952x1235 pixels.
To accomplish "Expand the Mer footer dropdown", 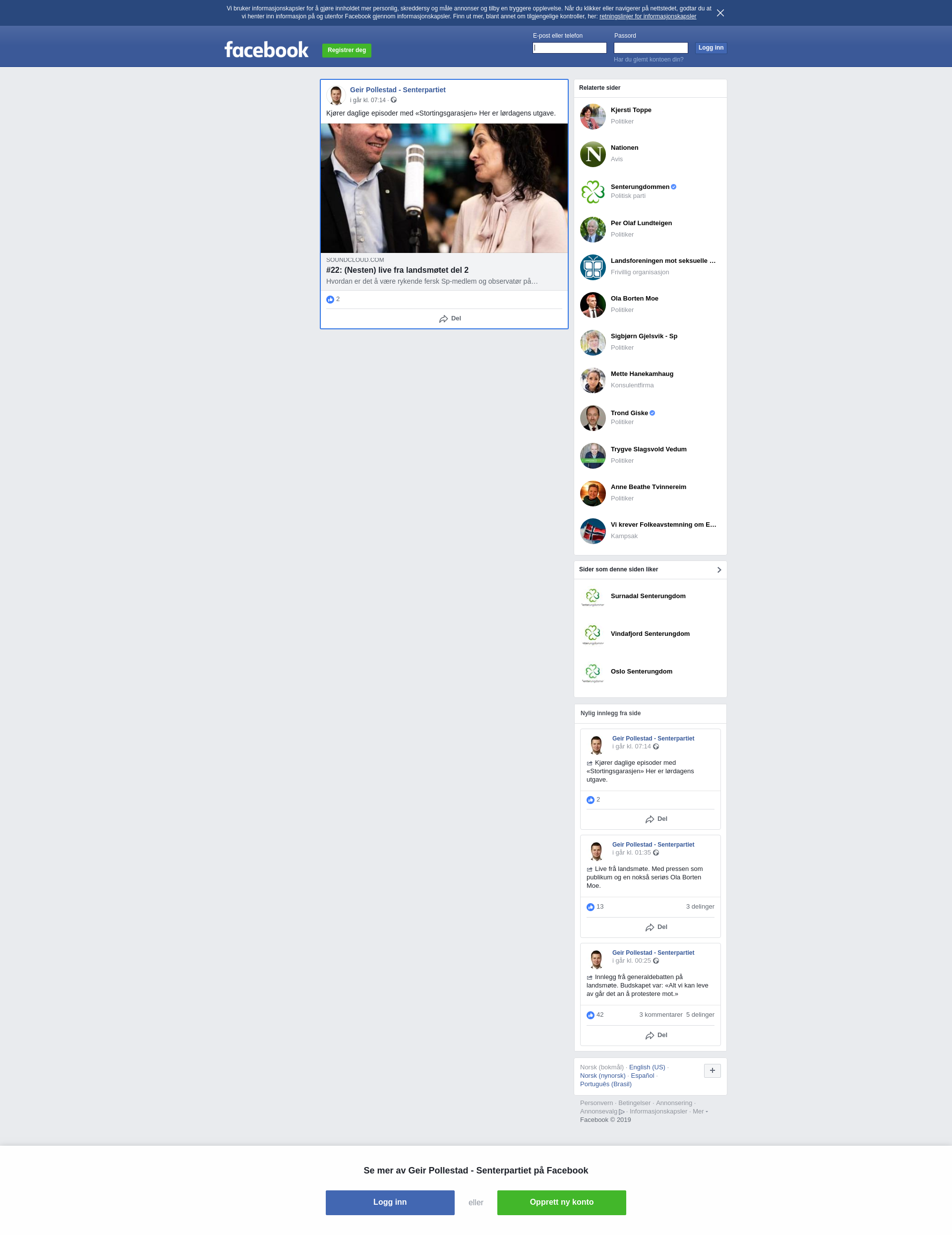I will click(x=700, y=1111).
